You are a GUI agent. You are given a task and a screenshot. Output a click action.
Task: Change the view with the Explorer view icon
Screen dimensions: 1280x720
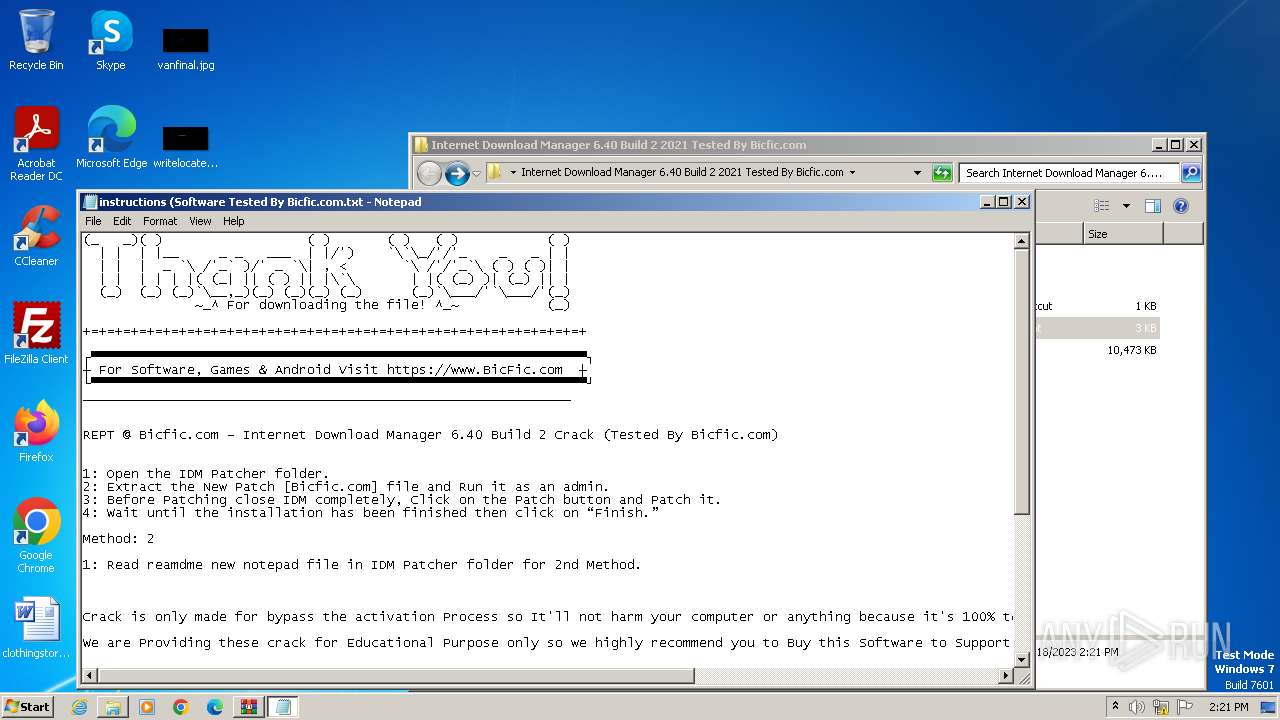tap(1102, 206)
